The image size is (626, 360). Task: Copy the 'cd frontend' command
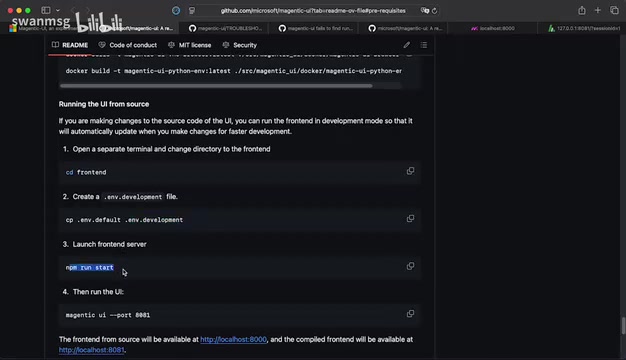pyautogui.click(x=410, y=171)
